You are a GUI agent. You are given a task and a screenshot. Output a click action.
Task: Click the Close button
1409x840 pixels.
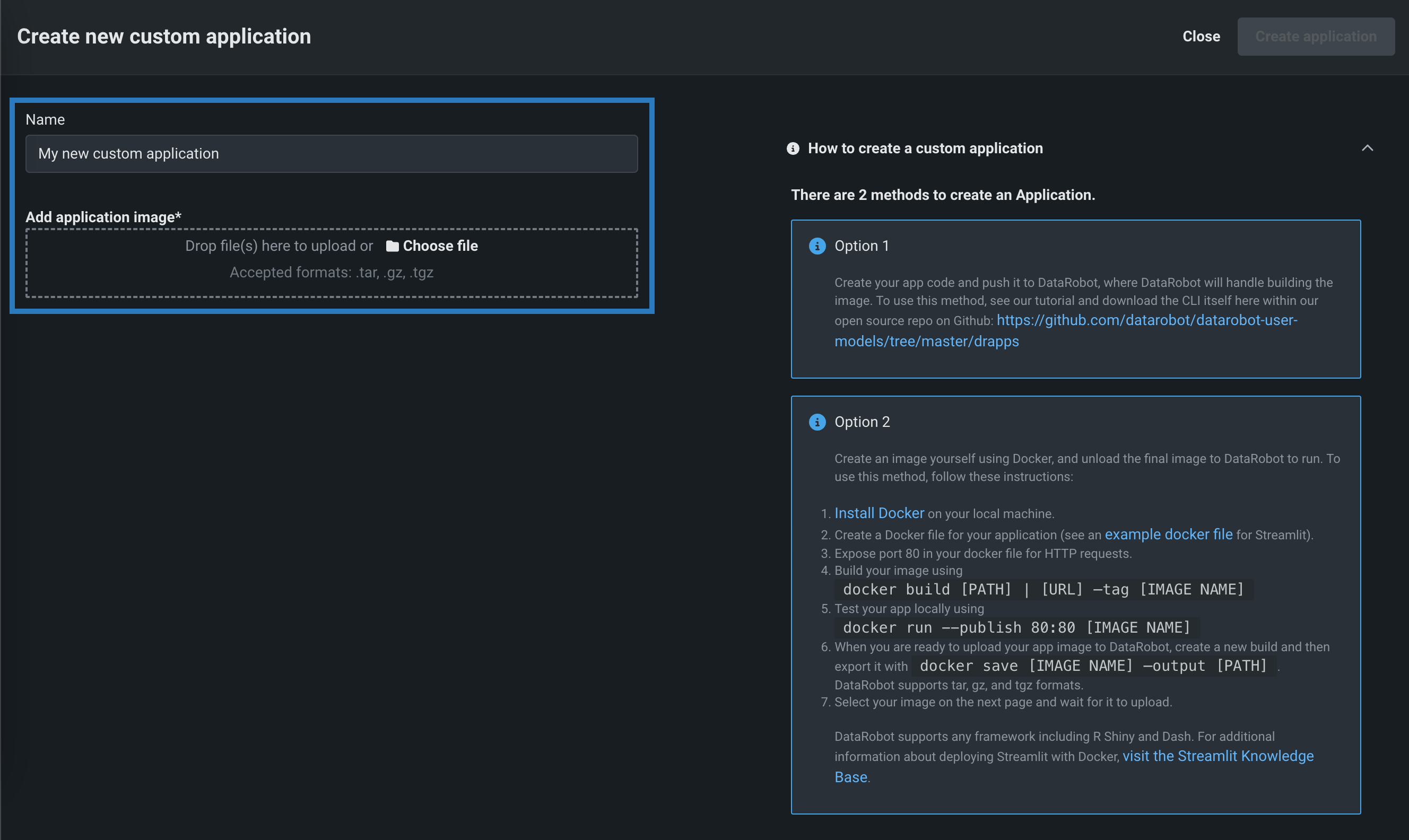point(1201,37)
